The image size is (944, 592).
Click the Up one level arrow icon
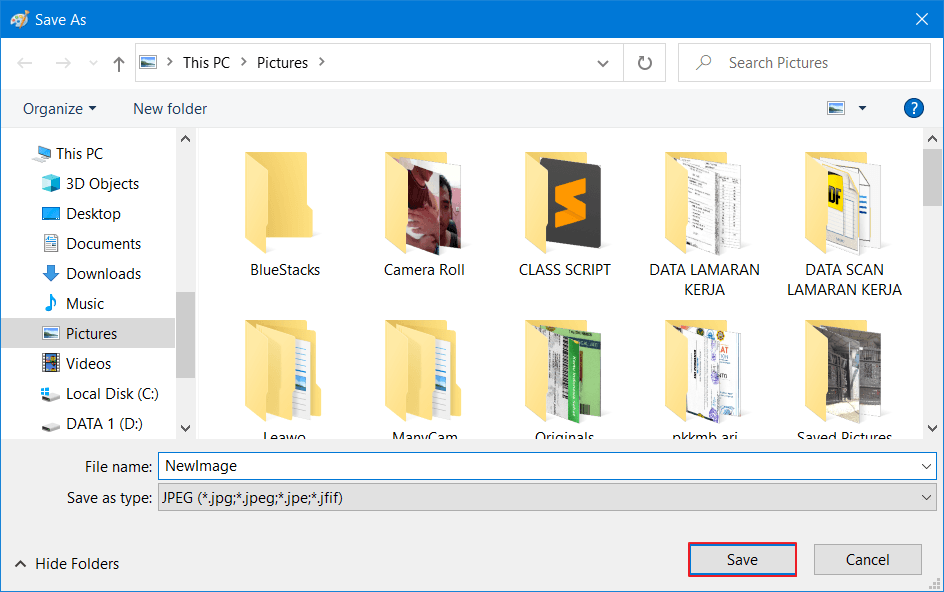[x=119, y=63]
